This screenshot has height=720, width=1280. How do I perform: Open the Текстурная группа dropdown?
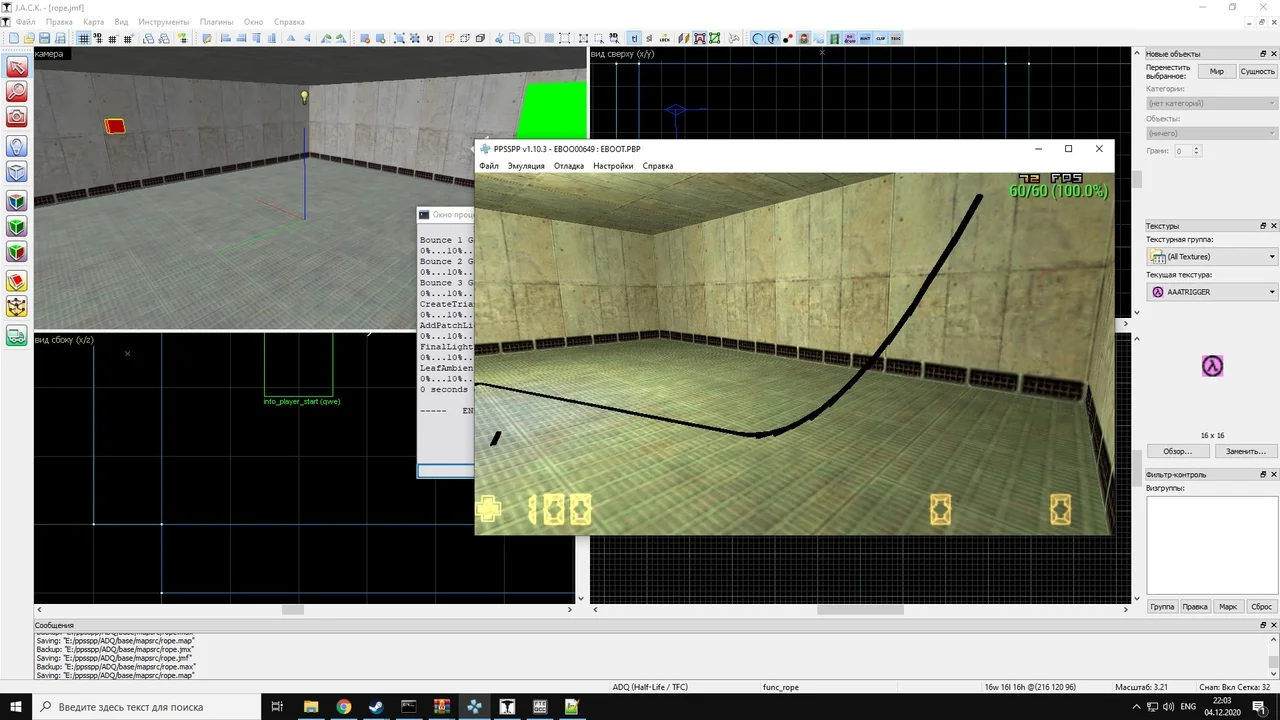pyautogui.click(x=1212, y=257)
